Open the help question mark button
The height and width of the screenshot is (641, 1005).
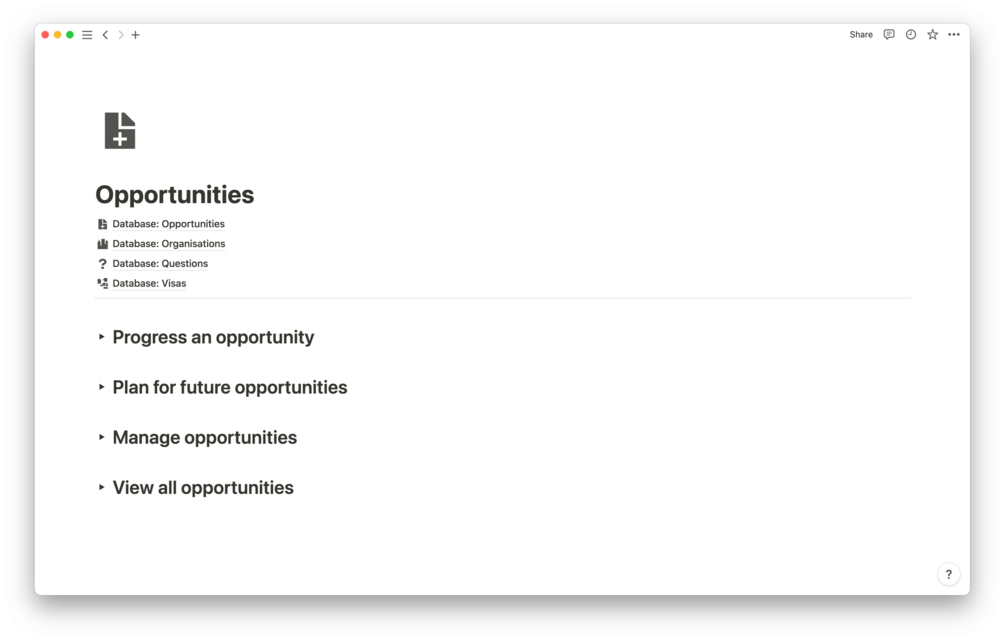point(948,574)
